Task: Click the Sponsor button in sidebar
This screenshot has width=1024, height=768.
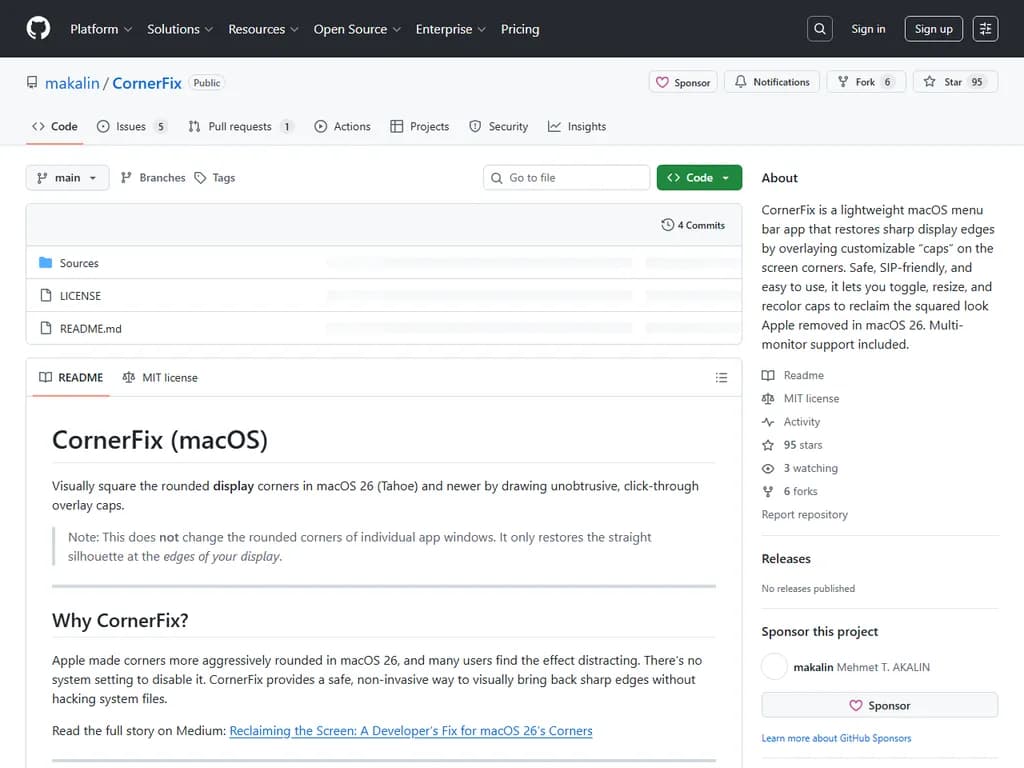Action: click(879, 705)
